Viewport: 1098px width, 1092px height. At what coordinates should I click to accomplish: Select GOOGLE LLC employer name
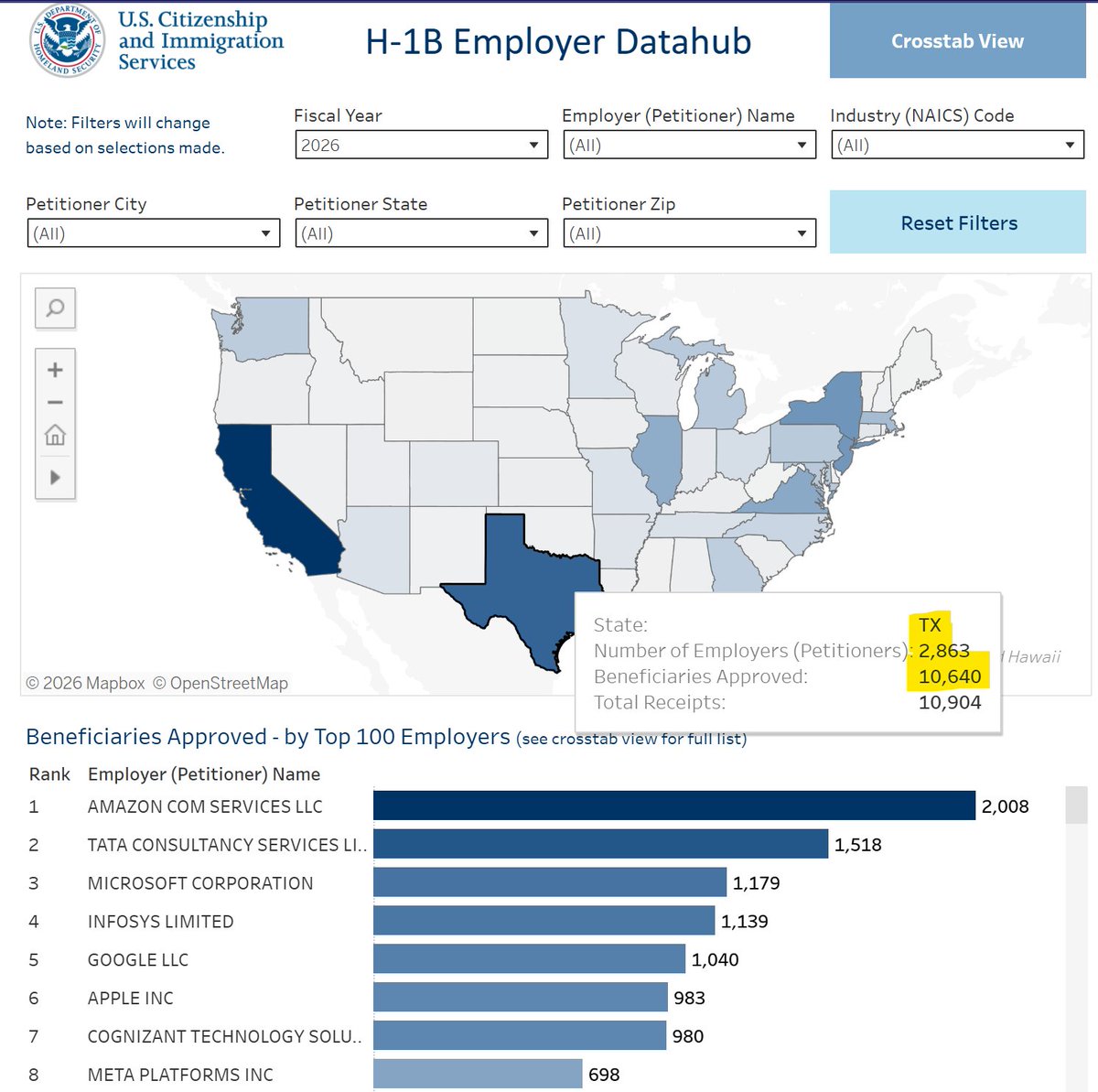[138, 960]
